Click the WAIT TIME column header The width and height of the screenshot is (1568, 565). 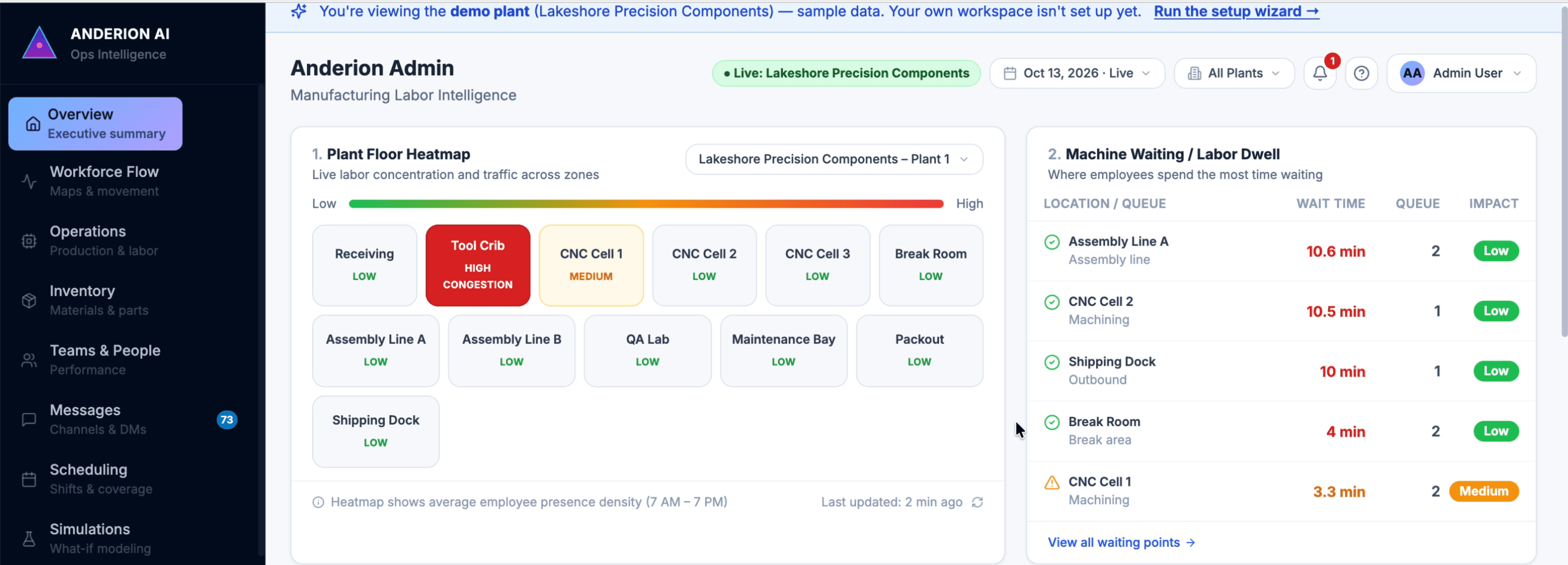click(1331, 204)
